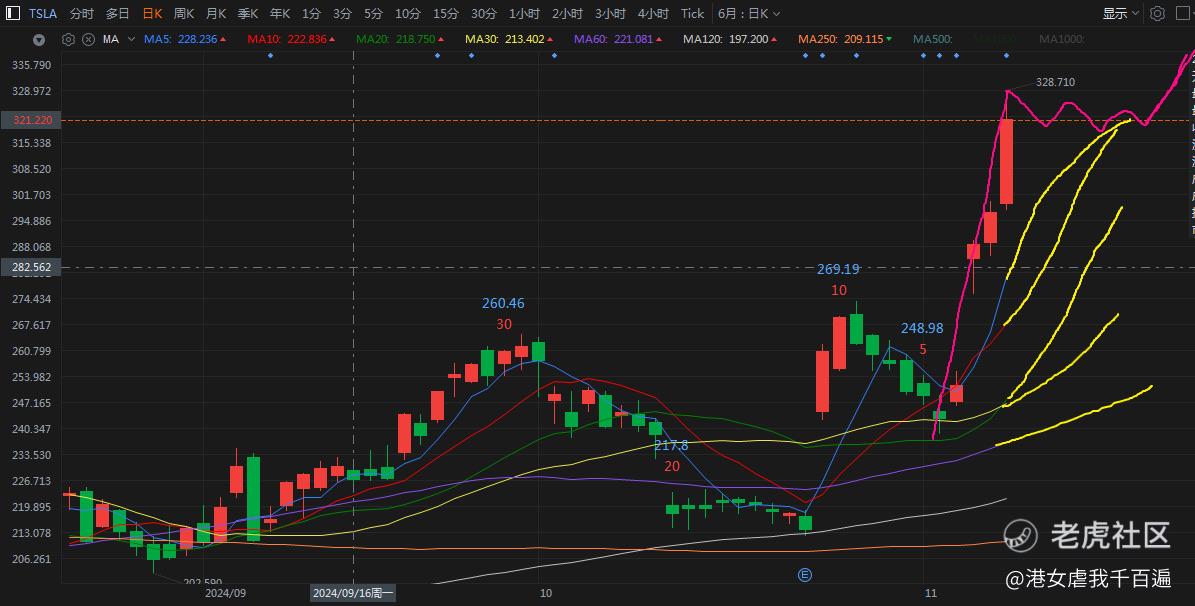Choose the 10分 interval
Screen dimensions: 1195x606
click(x=408, y=14)
